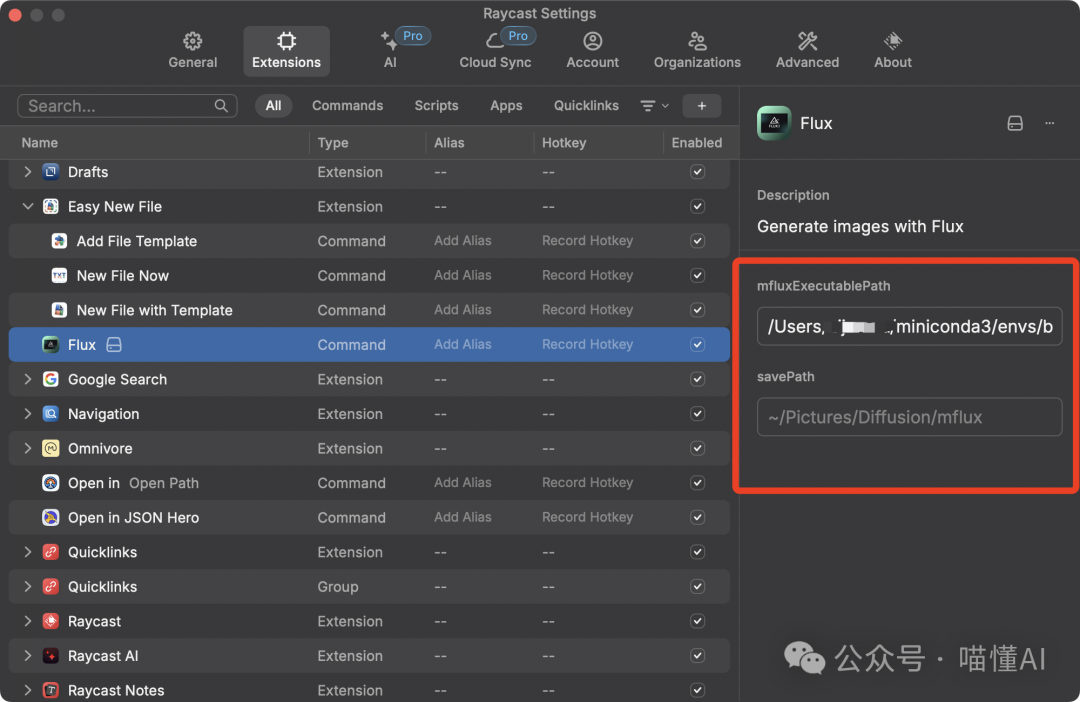Record Hotkey for the Flux command

point(588,344)
